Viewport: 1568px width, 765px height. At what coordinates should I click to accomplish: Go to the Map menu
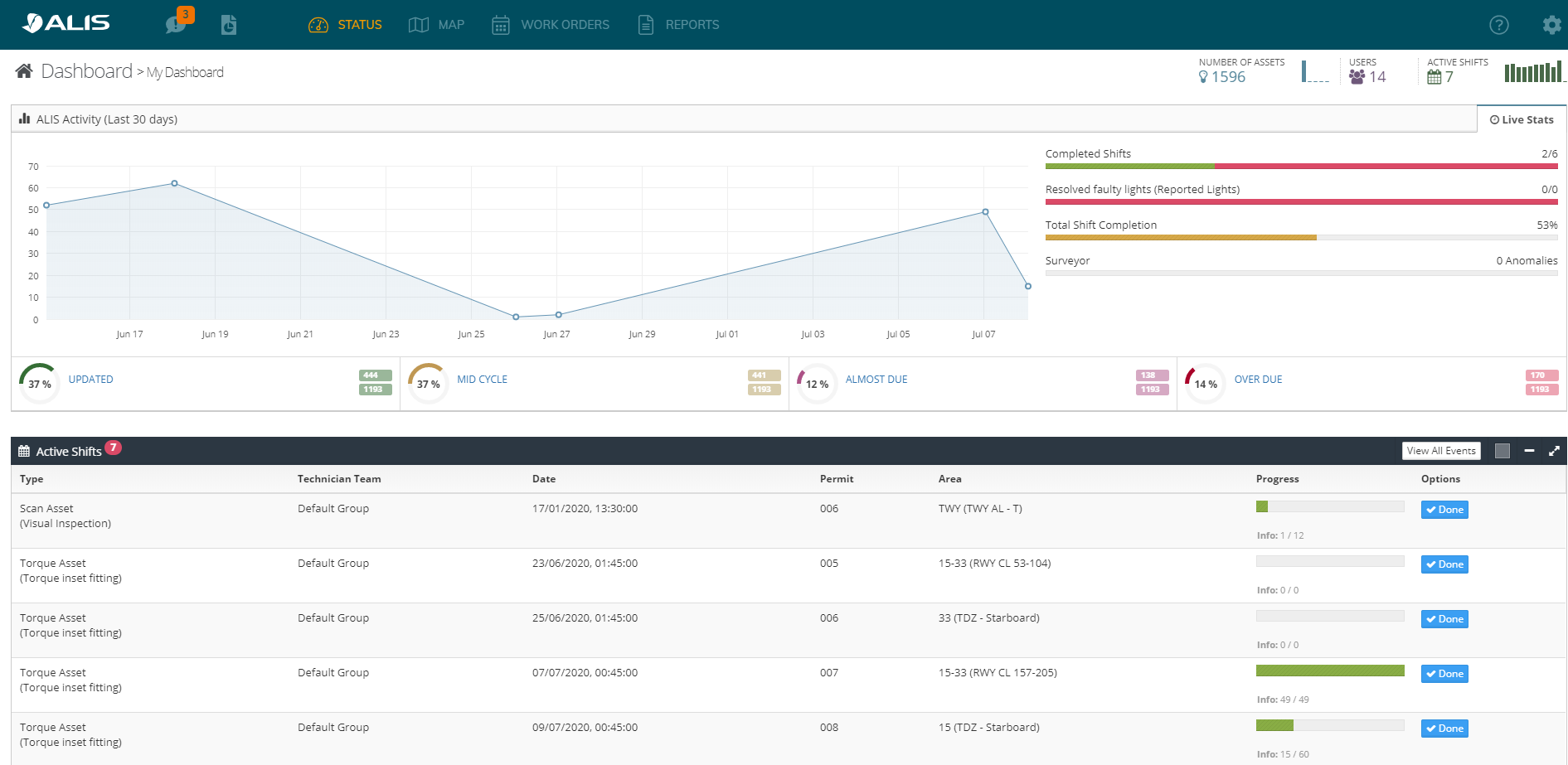437,25
